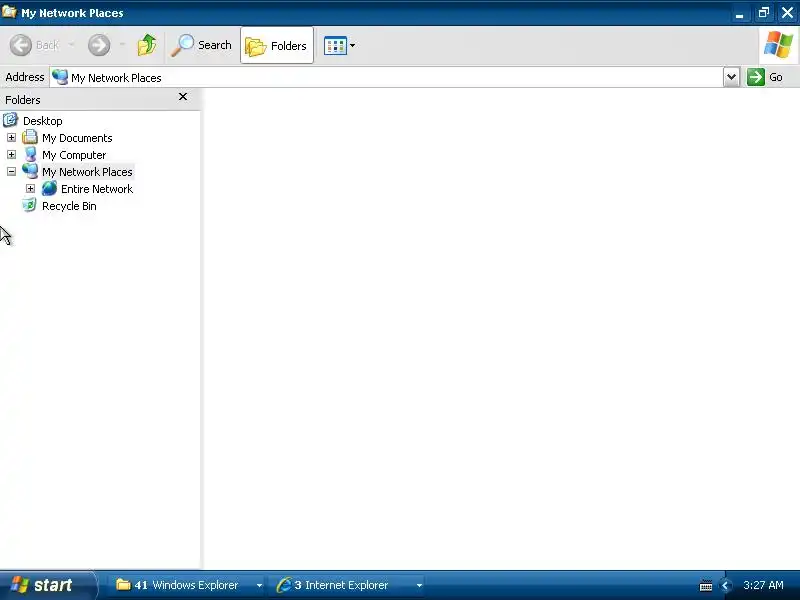Image resolution: width=800 pixels, height=600 pixels.
Task: Click the title bar window icon
Action: click(9, 11)
